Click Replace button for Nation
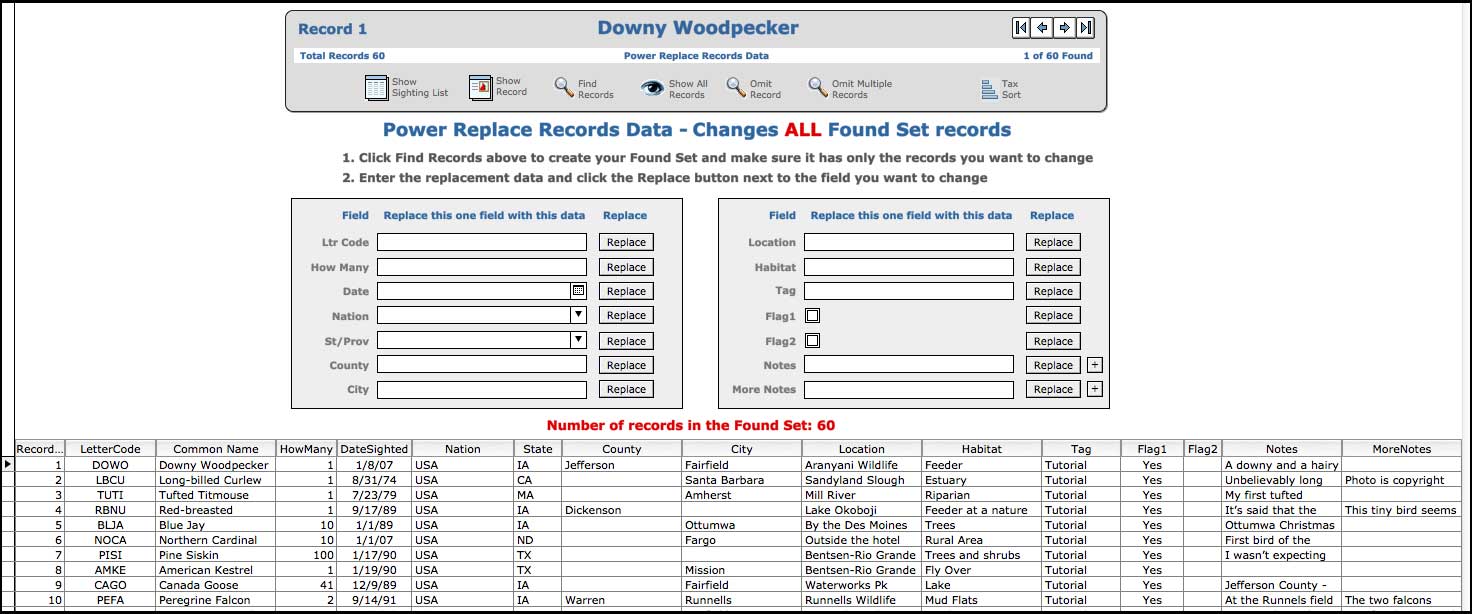This screenshot has width=1472, height=614. click(626, 315)
